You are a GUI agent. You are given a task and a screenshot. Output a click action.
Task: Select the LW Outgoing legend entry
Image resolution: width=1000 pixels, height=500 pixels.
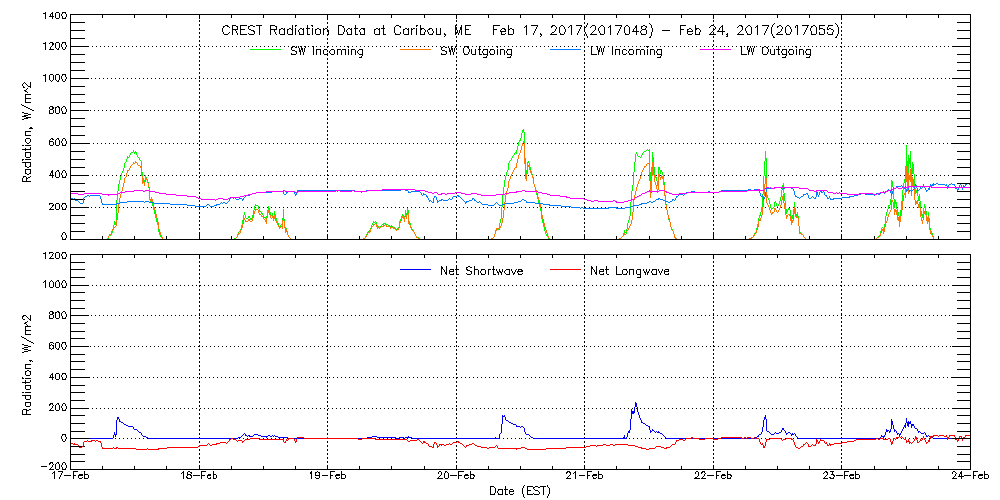point(775,51)
